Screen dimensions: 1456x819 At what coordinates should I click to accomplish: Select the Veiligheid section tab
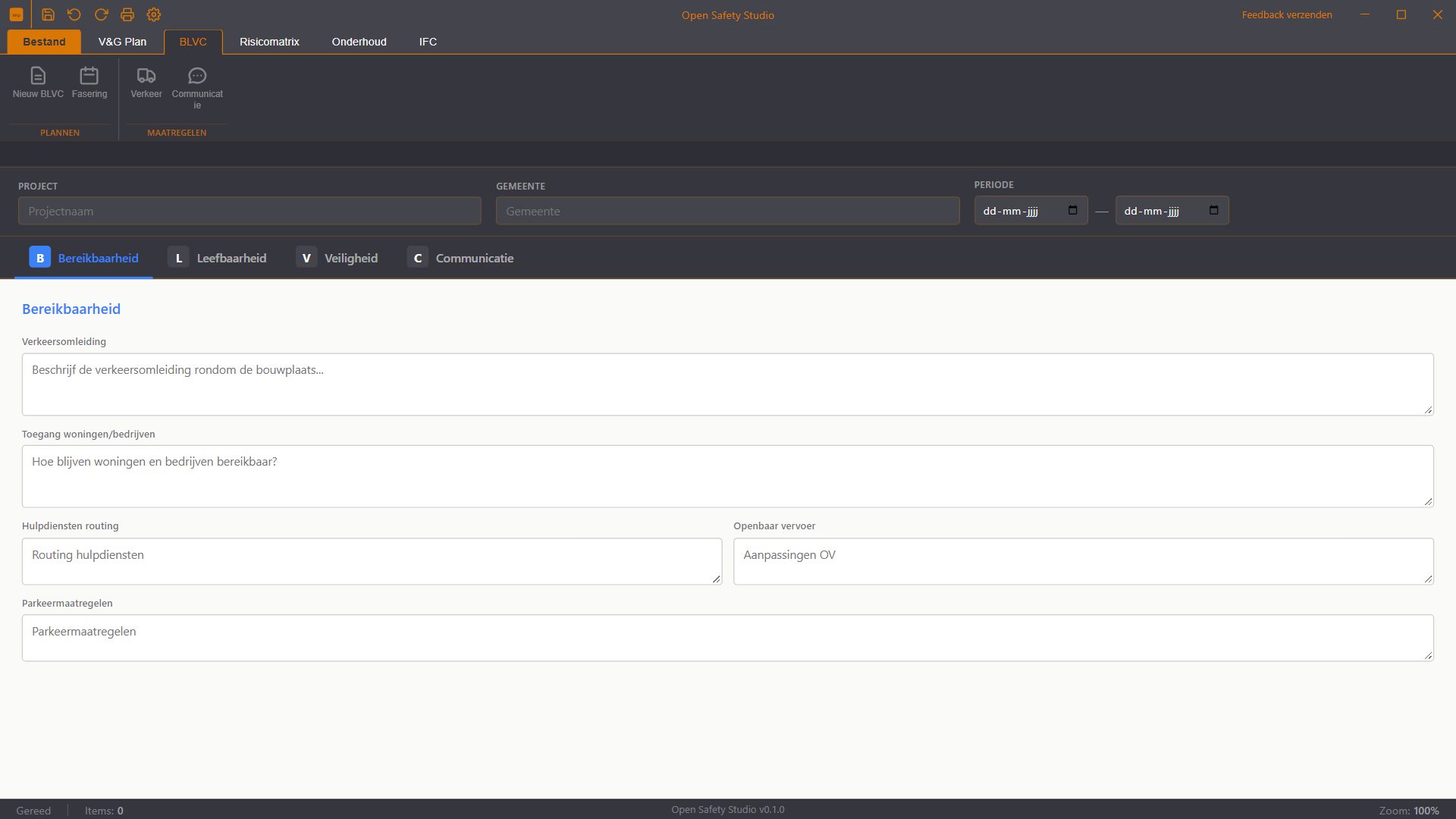click(337, 258)
